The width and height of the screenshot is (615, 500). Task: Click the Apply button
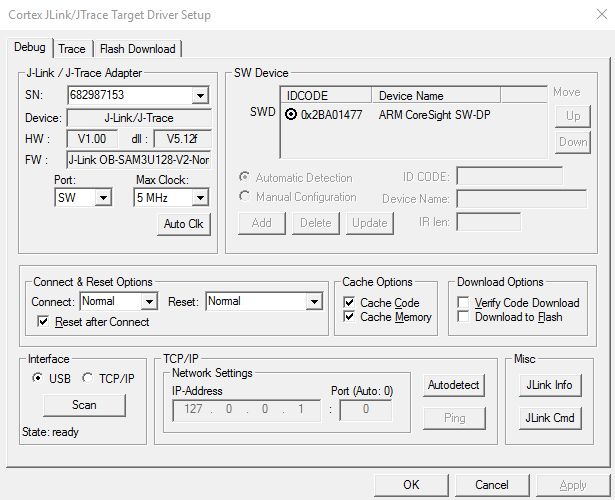[x=573, y=485]
